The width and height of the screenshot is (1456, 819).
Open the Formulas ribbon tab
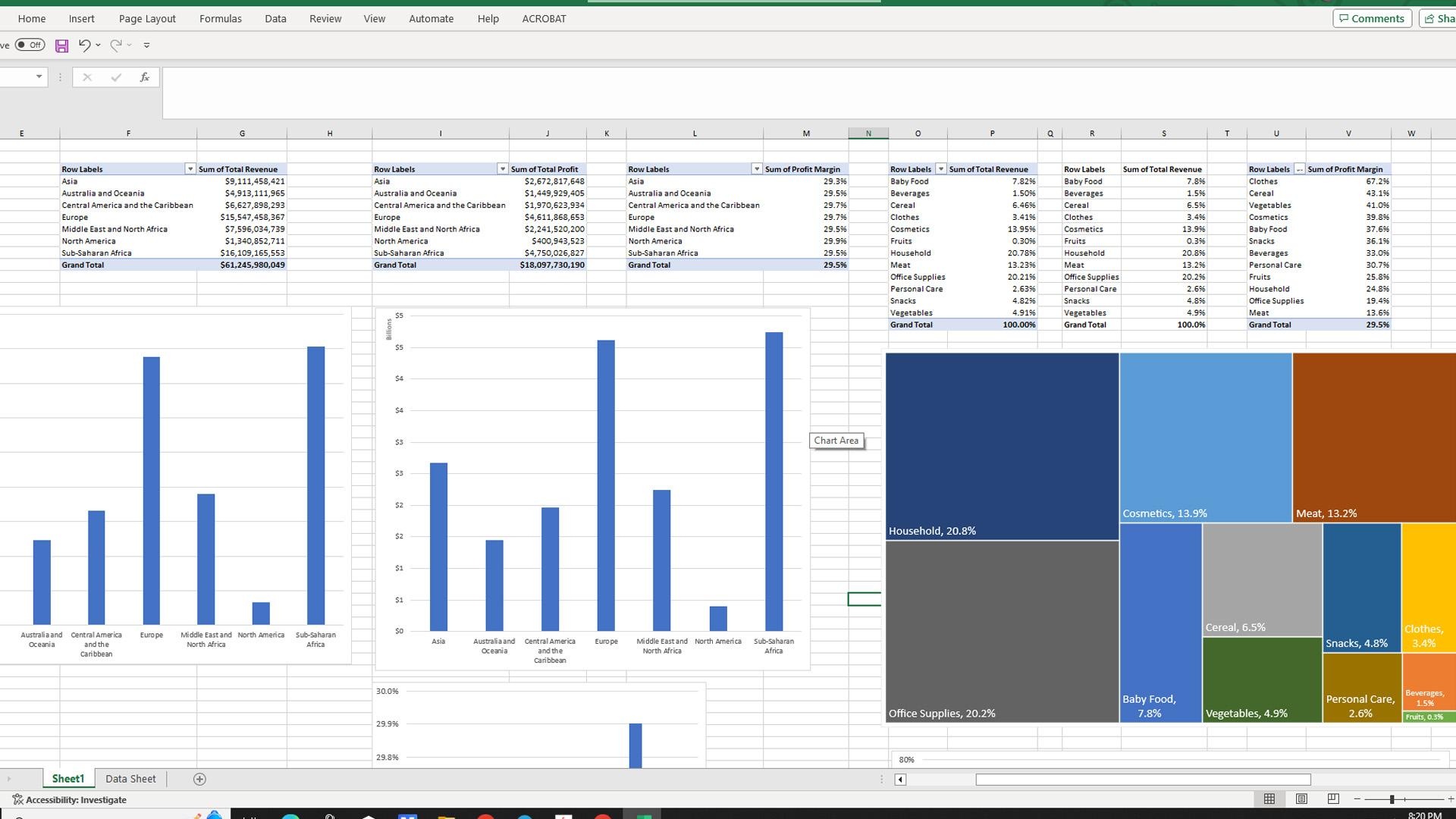[x=221, y=19]
